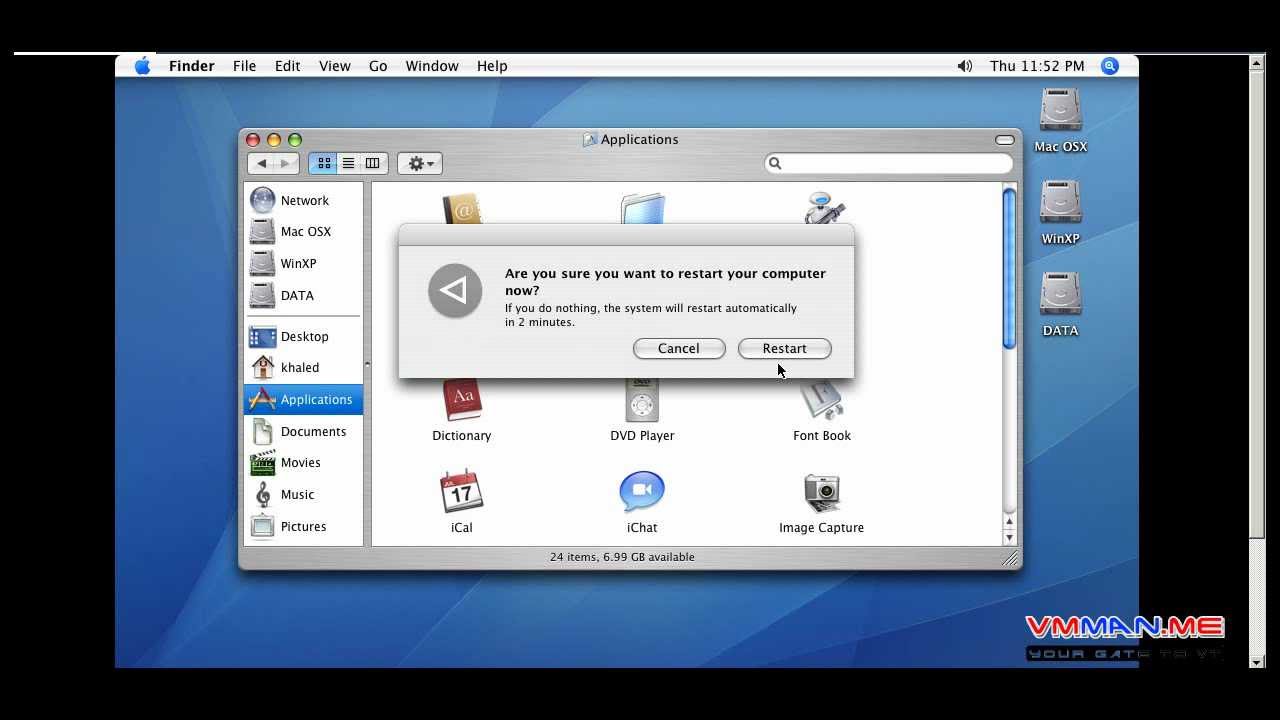
Task: Open the Action gear dropdown
Action: point(420,163)
